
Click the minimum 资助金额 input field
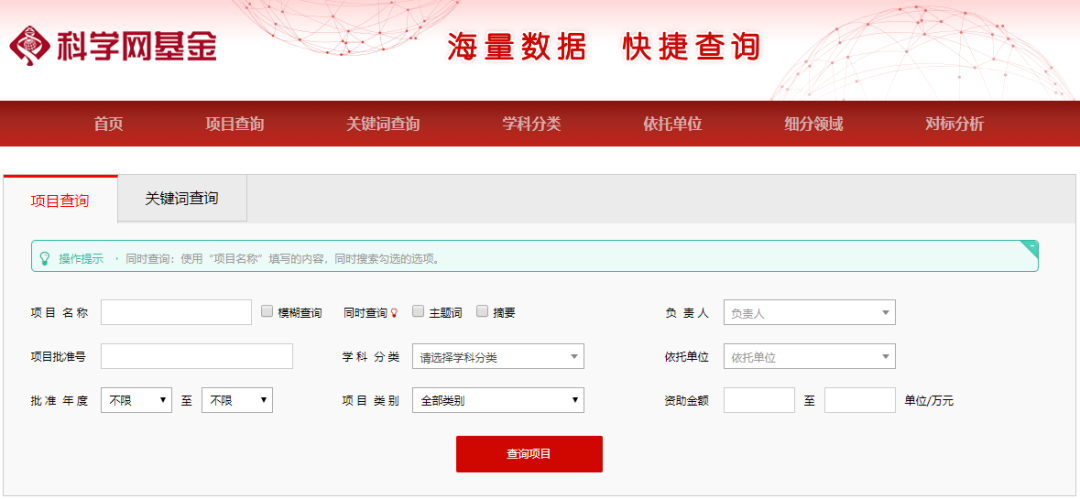coord(759,401)
